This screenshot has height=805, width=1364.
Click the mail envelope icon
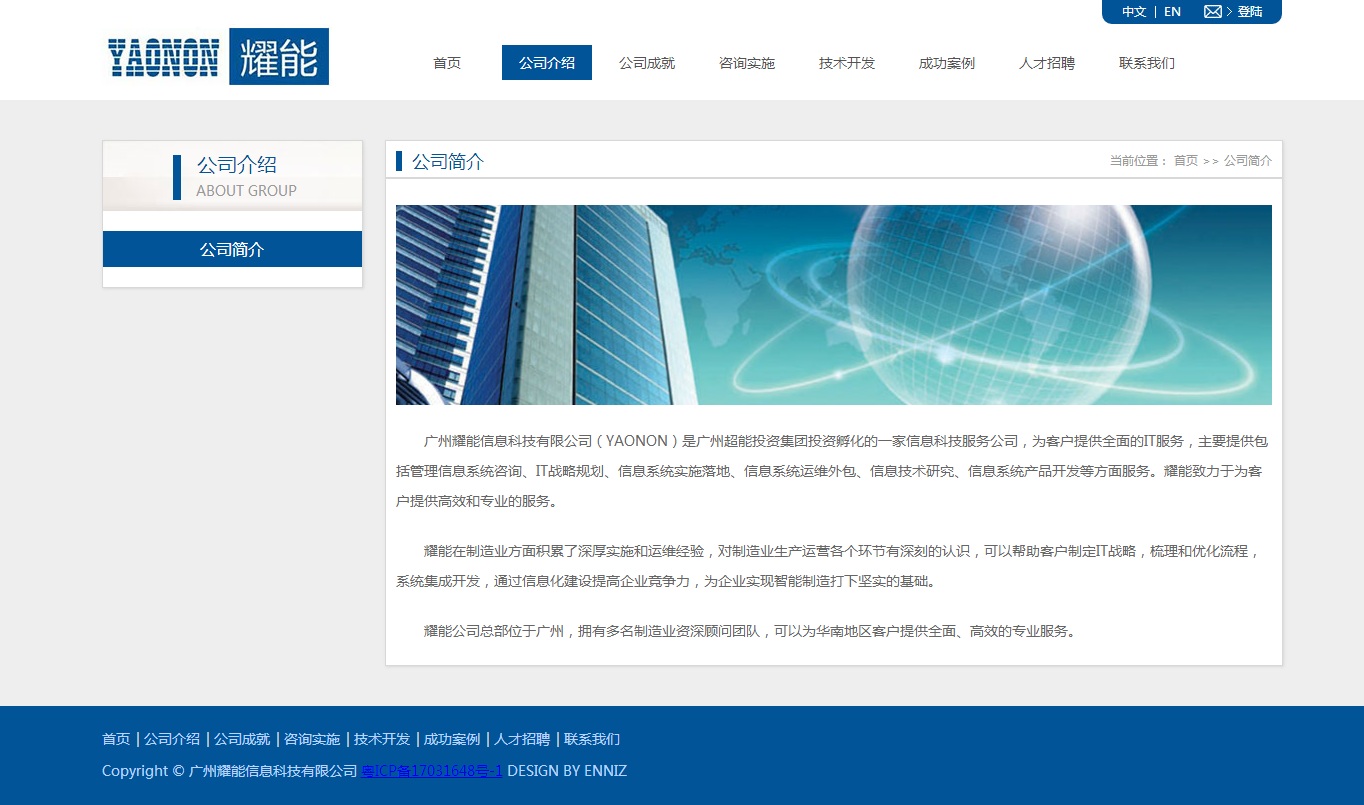1212,12
